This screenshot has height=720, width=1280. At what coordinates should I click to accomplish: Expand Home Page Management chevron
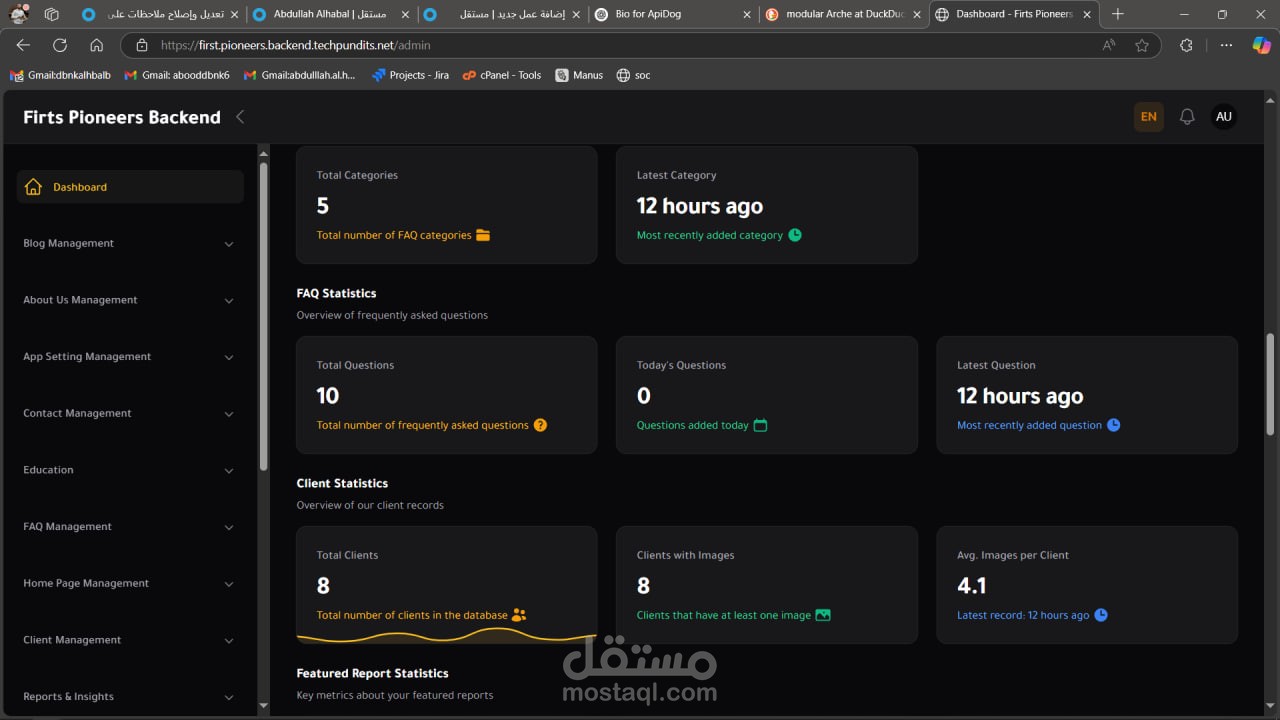click(x=229, y=584)
